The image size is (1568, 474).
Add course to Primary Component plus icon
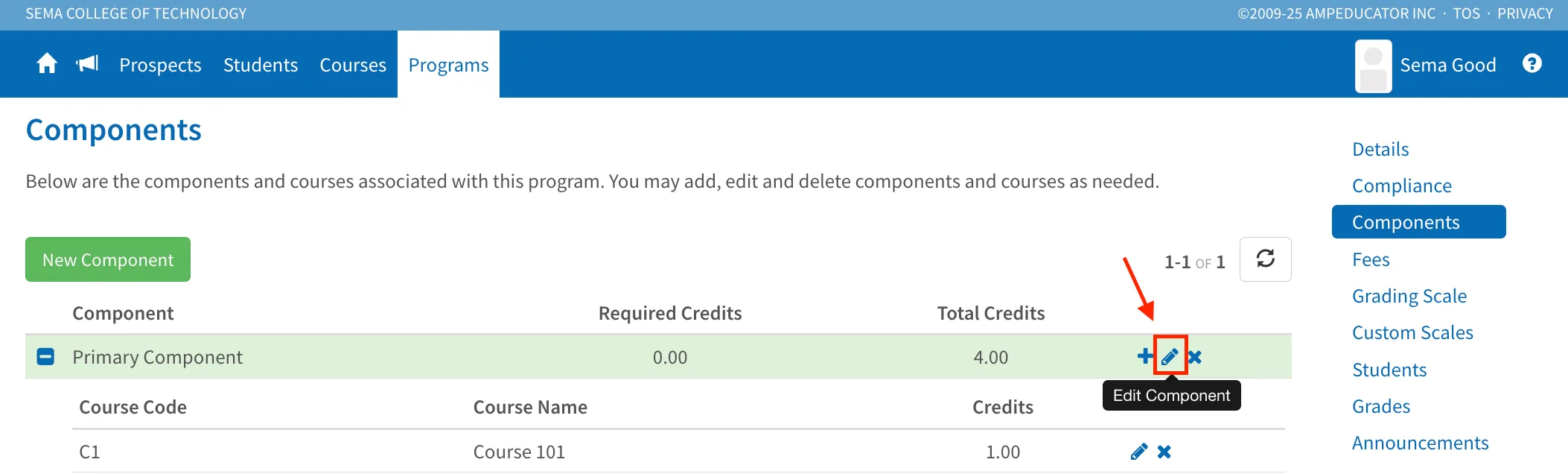[x=1145, y=356]
